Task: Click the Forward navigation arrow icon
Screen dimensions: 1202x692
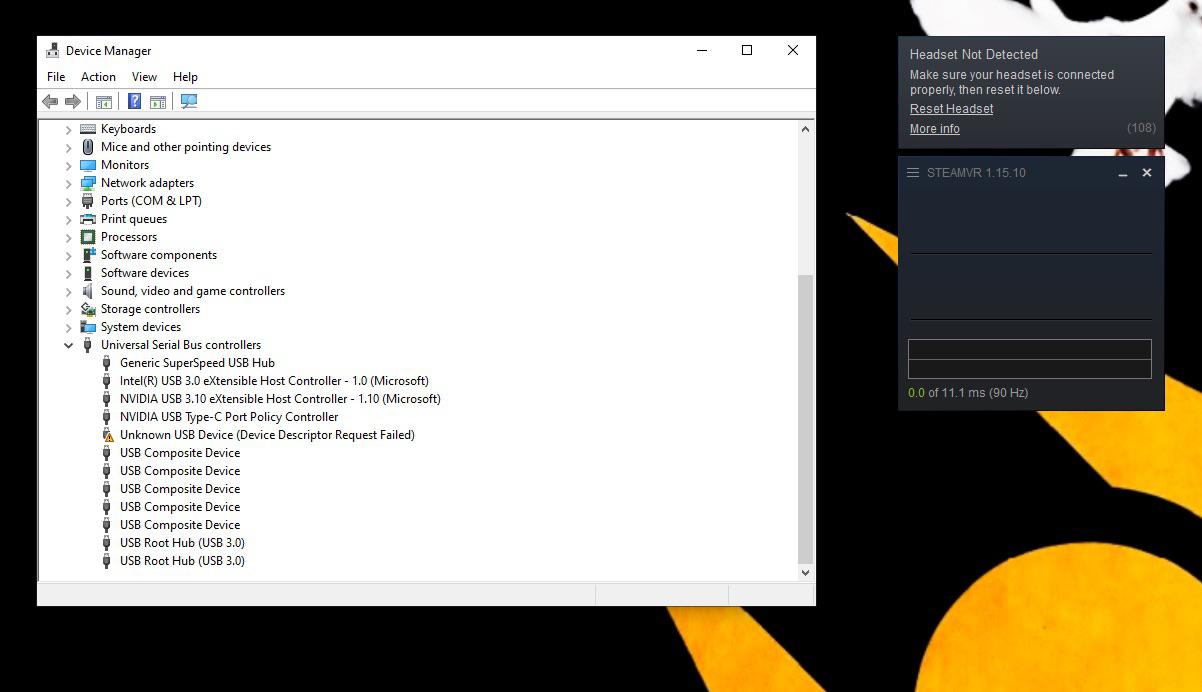Action: pos(72,100)
